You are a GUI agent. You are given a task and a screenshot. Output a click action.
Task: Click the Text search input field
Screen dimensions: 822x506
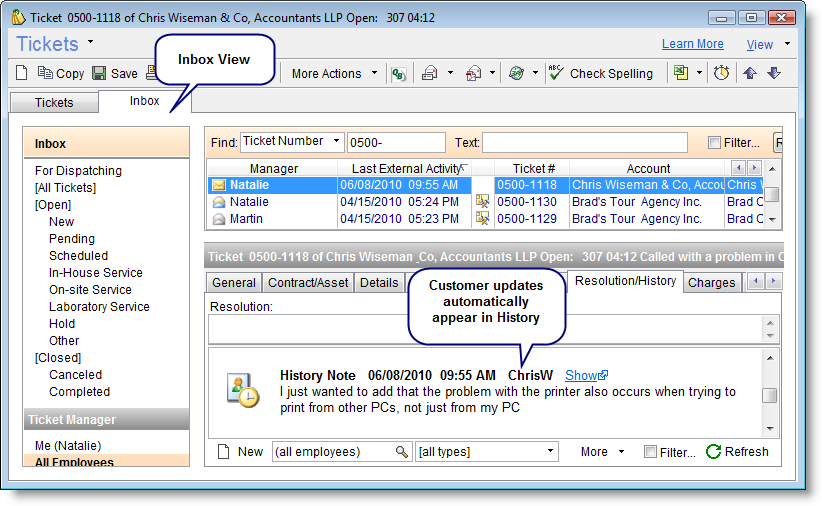(x=585, y=142)
